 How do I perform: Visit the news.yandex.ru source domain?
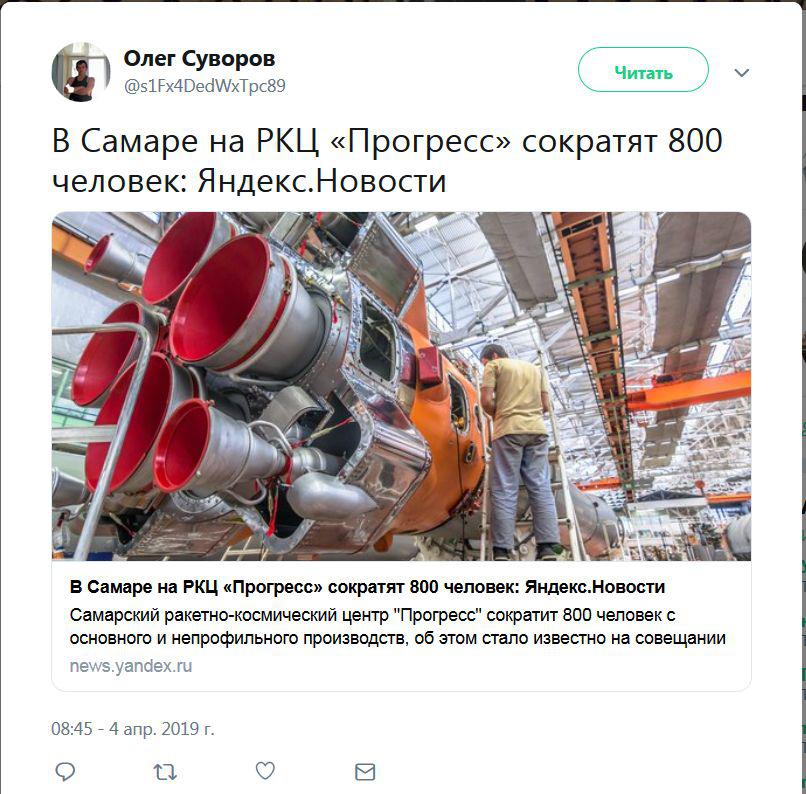[131, 666]
